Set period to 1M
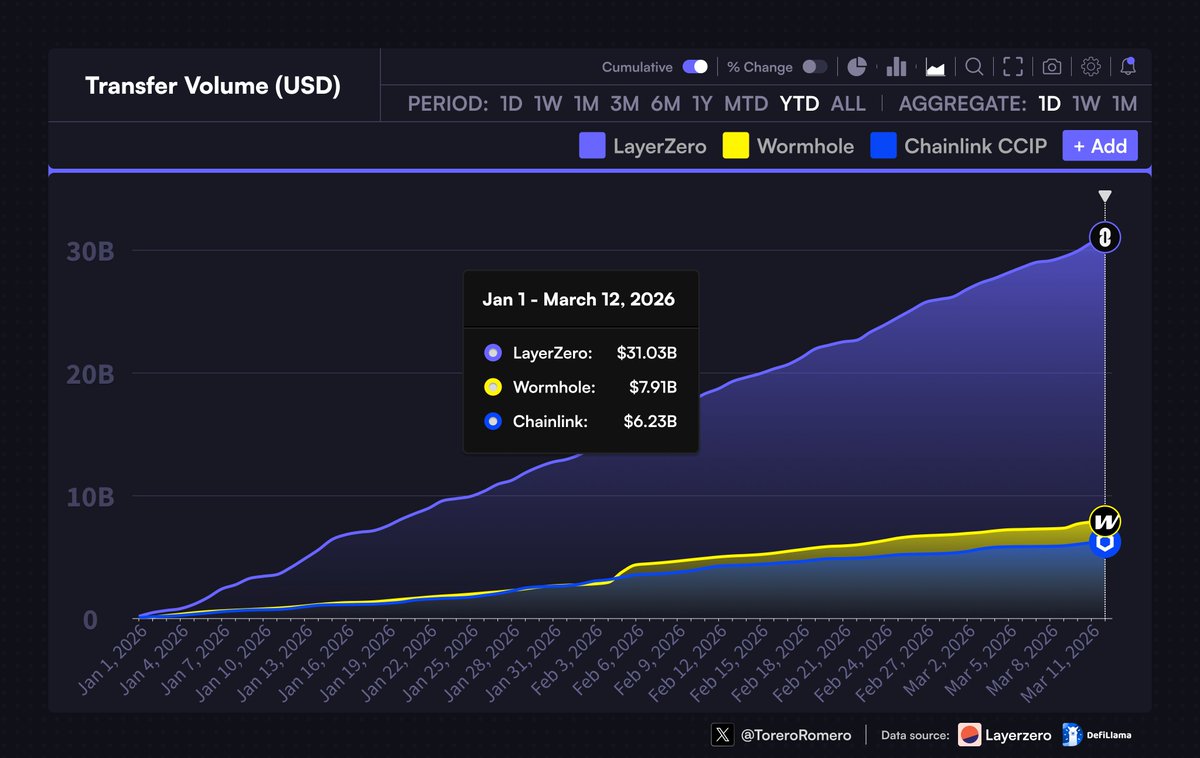 [x=586, y=104]
